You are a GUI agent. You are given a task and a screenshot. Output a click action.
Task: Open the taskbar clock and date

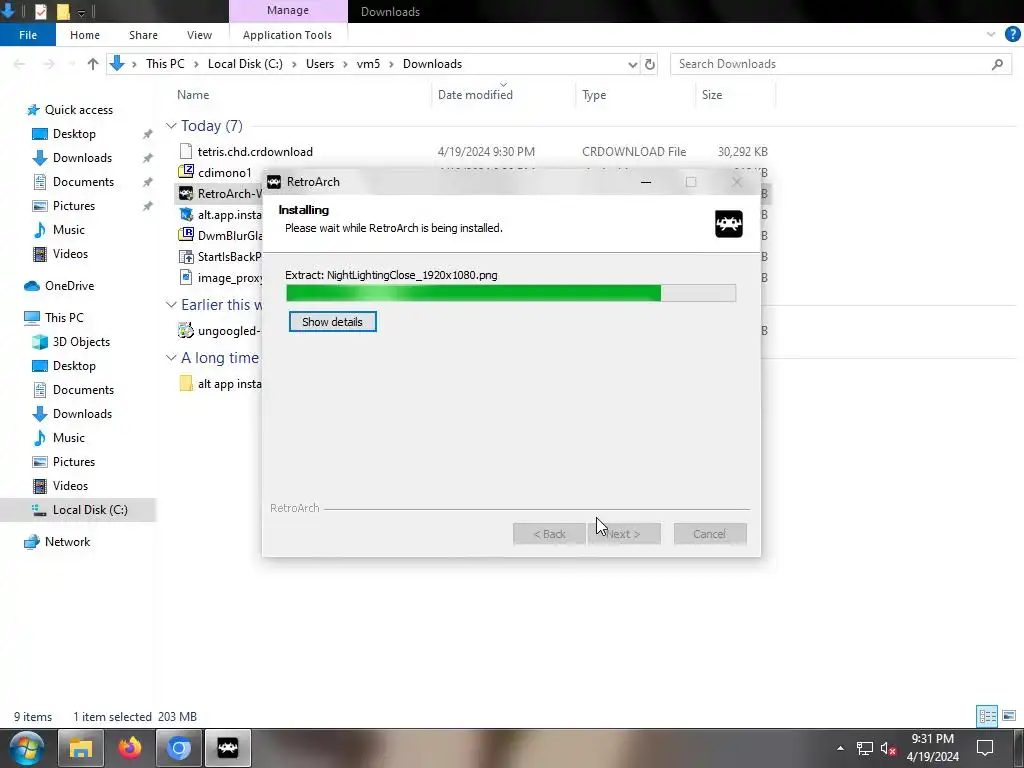point(933,748)
